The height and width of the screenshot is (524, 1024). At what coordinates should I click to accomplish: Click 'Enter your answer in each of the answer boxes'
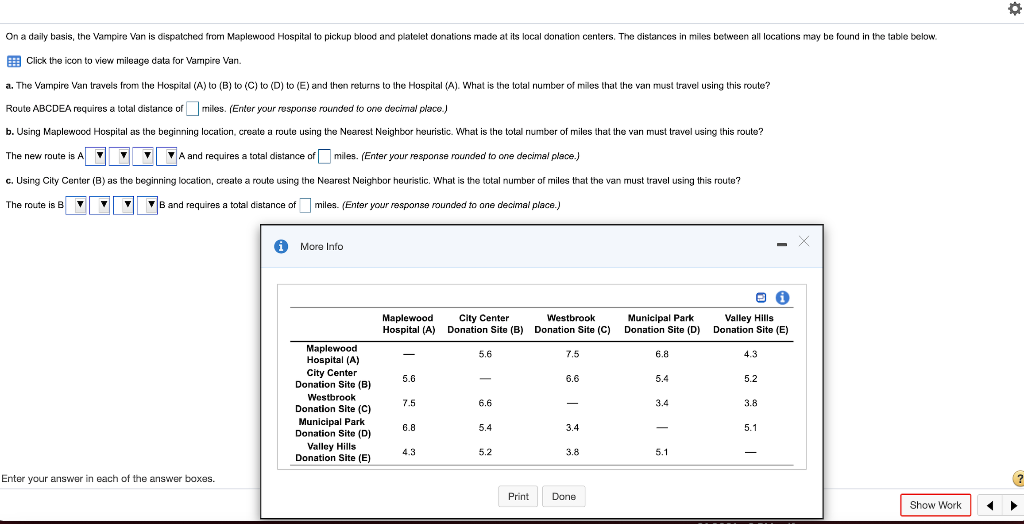pos(108,479)
